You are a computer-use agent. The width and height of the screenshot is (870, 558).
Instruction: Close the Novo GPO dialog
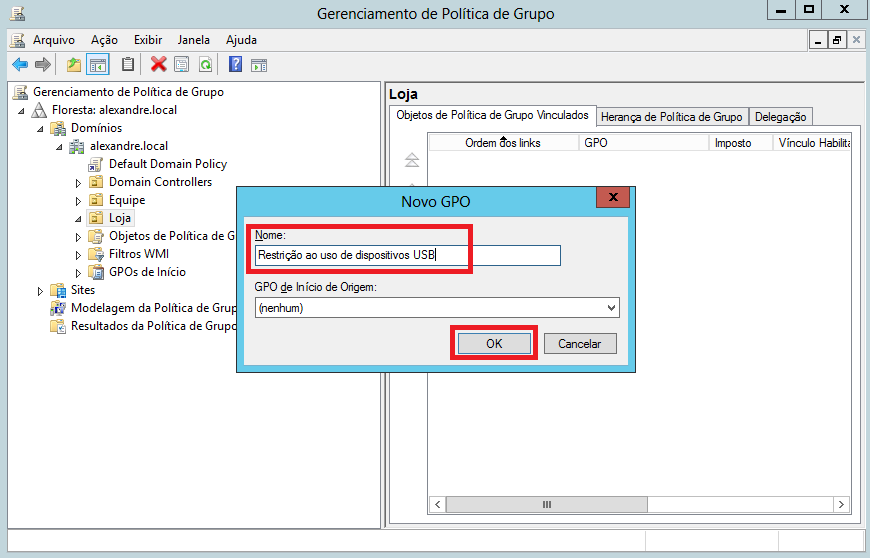click(x=613, y=197)
